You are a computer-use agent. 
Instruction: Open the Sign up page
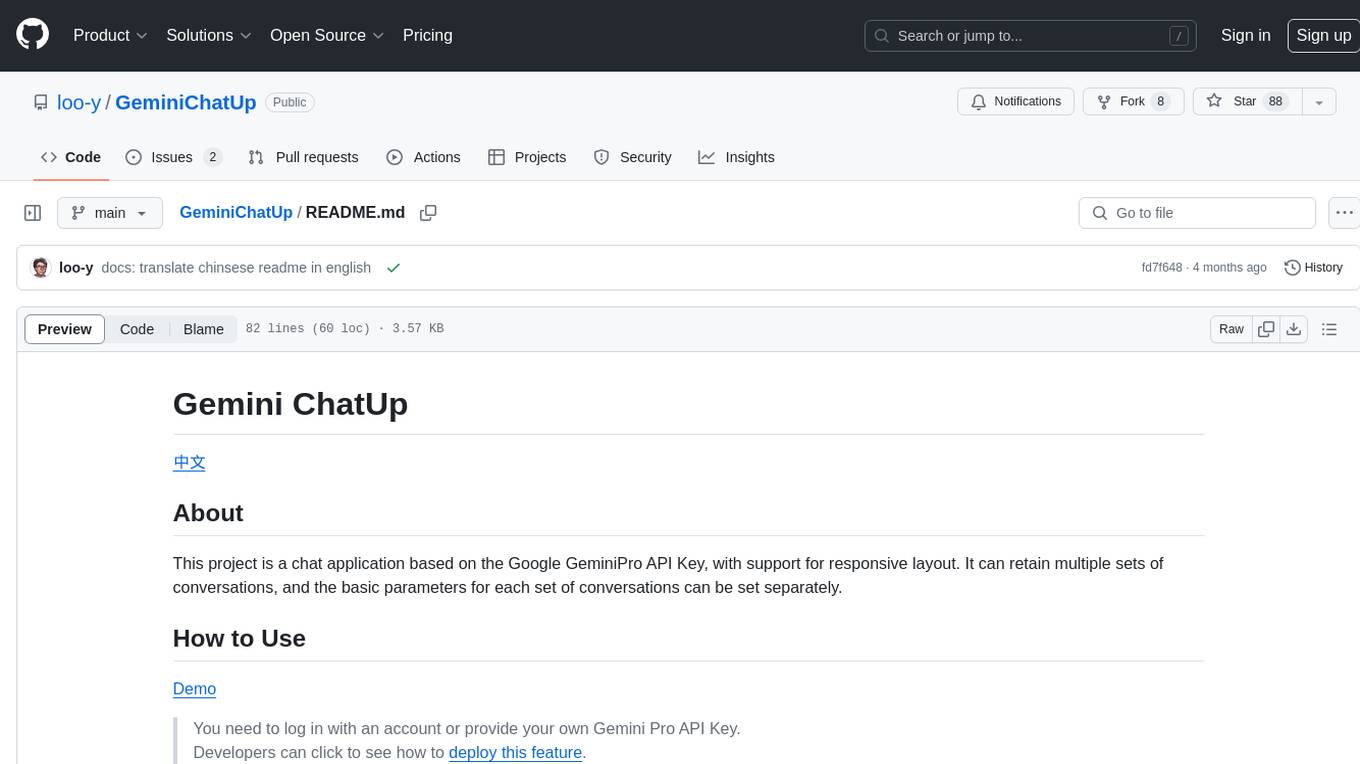pyautogui.click(x=1323, y=35)
